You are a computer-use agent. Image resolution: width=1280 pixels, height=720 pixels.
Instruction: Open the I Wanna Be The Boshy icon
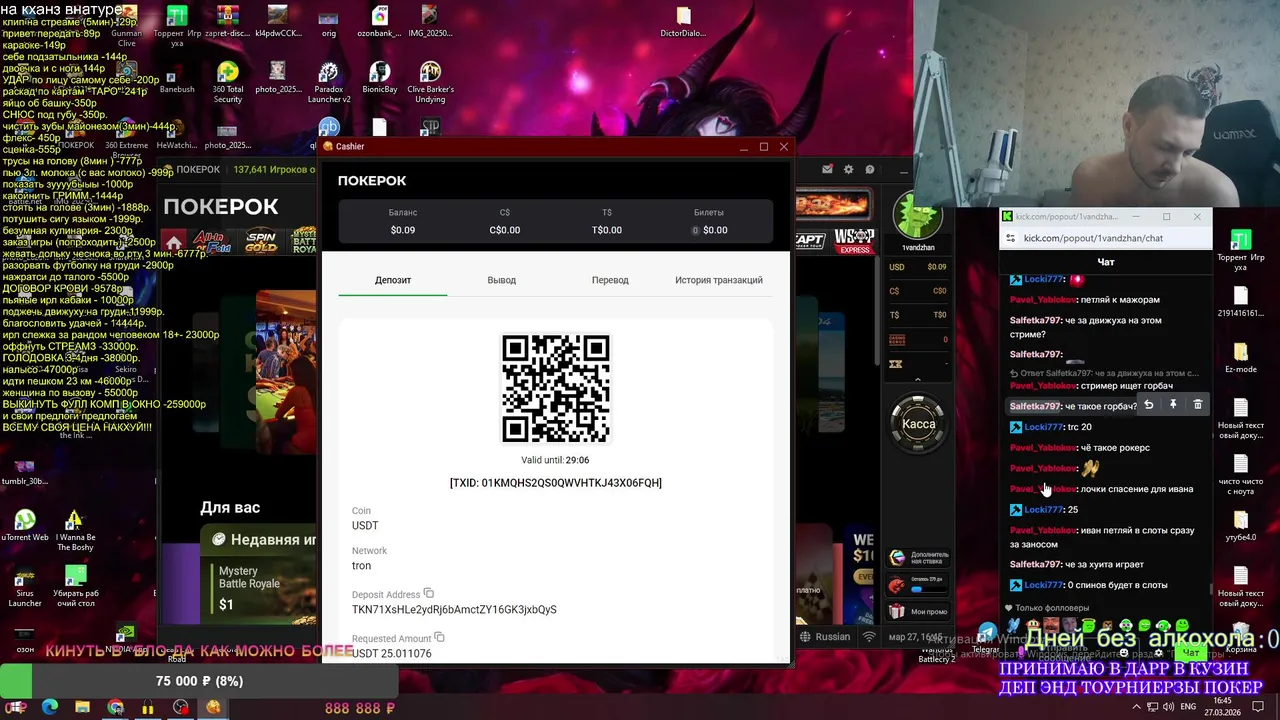click(75, 531)
